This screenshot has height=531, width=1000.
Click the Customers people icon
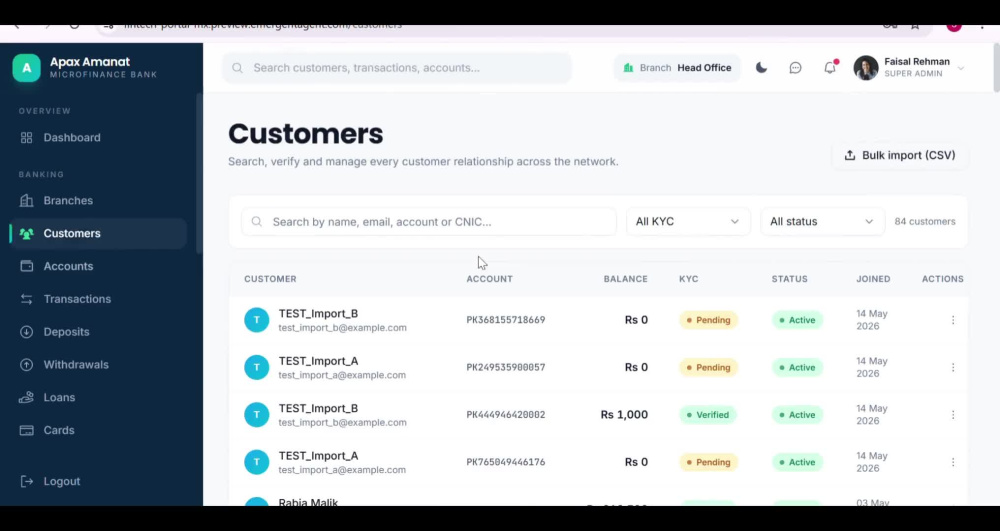tap(26, 233)
